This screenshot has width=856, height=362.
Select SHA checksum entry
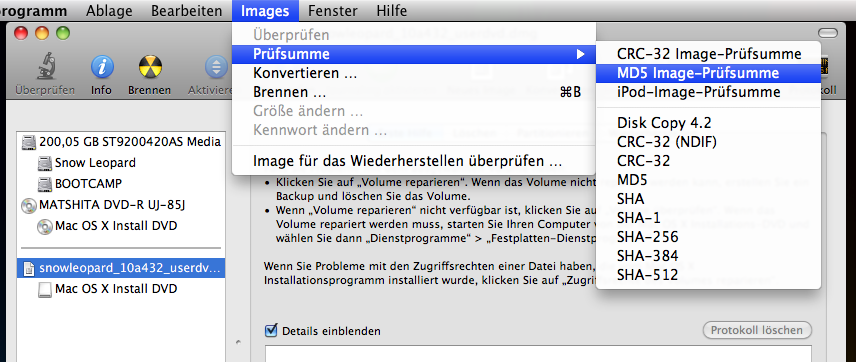tap(709, 199)
